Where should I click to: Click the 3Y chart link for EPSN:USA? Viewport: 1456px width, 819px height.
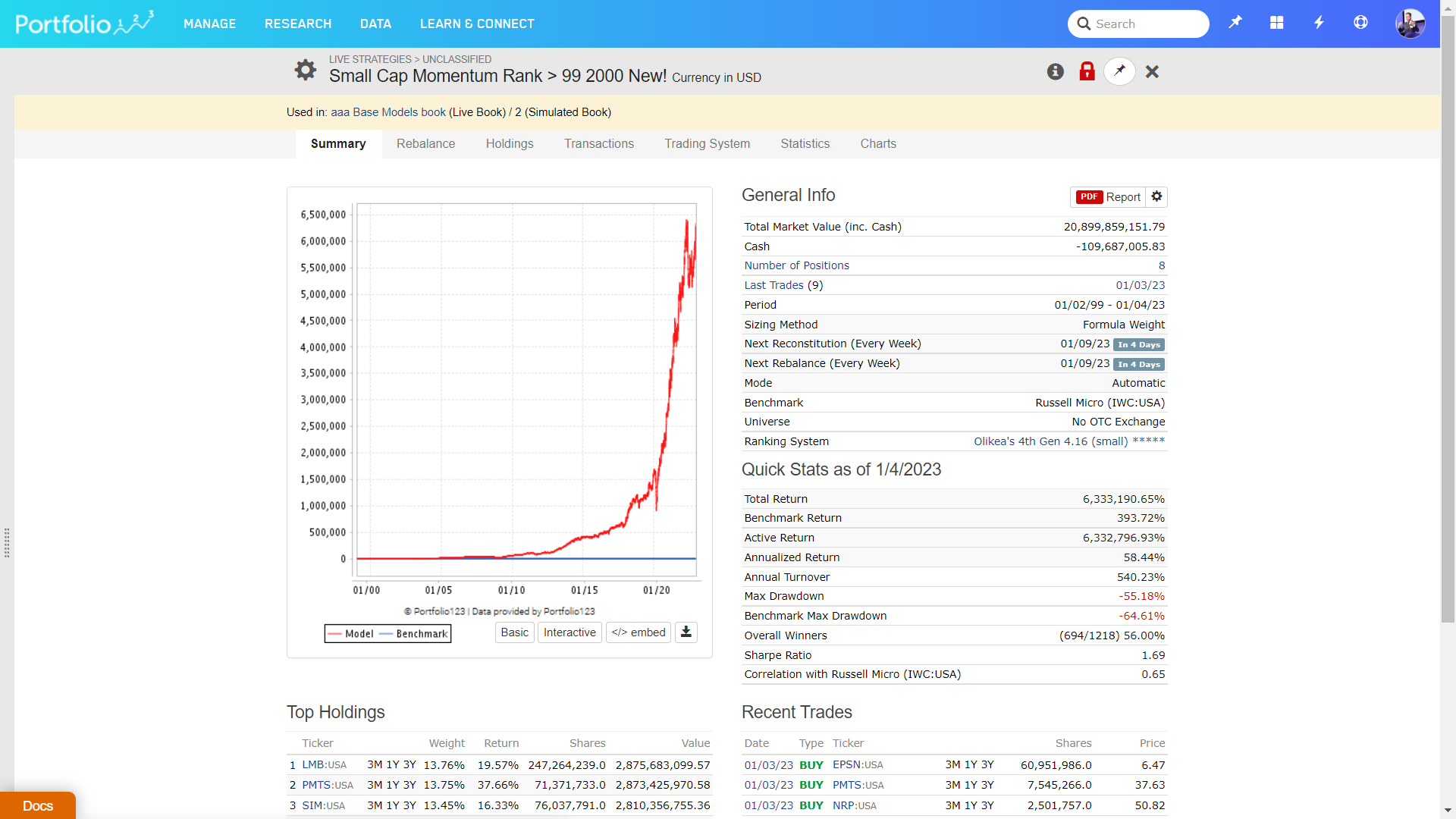tap(987, 765)
